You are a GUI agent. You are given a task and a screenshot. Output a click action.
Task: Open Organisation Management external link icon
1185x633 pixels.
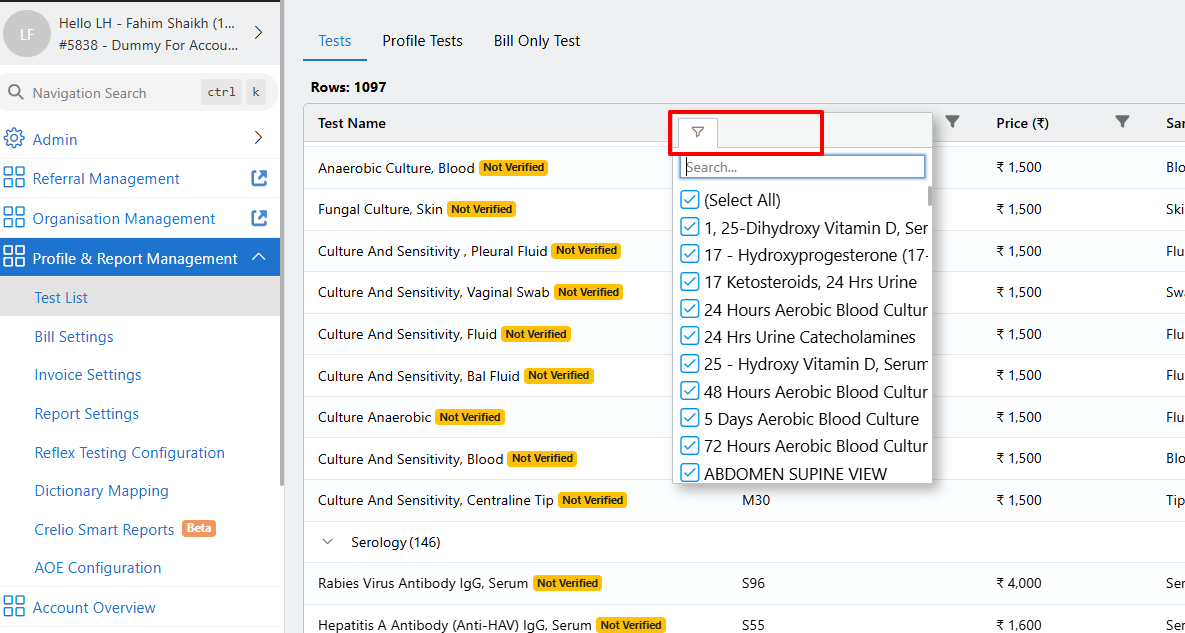[259, 218]
